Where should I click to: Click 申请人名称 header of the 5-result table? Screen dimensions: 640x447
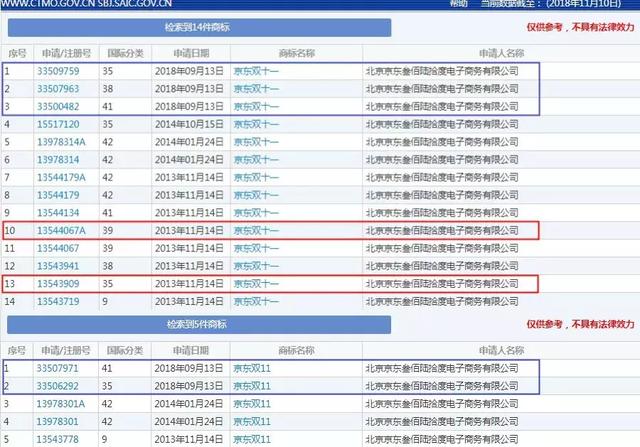pyautogui.click(x=501, y=350)
